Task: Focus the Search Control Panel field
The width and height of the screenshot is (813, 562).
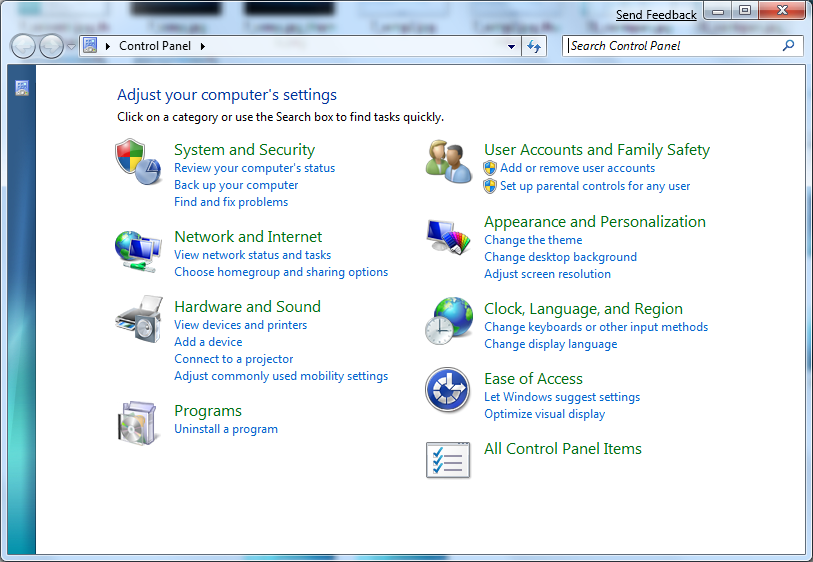Action: tap(674, 46)
